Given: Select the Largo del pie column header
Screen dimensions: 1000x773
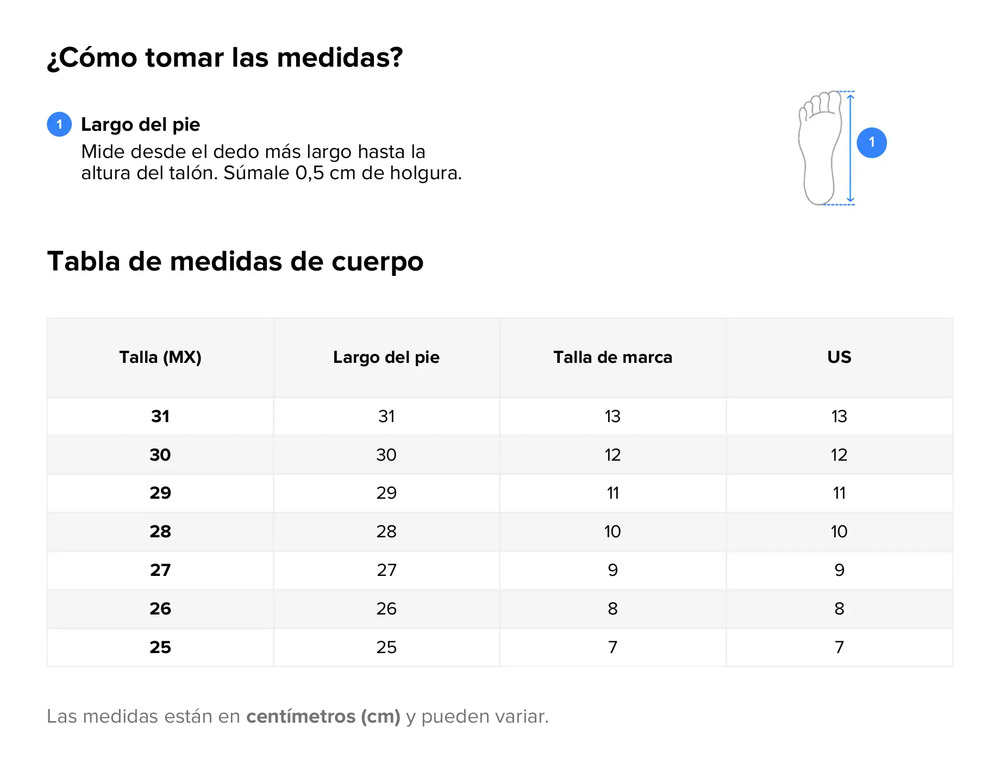Looking at the screenshot, I should coord(386,357).
